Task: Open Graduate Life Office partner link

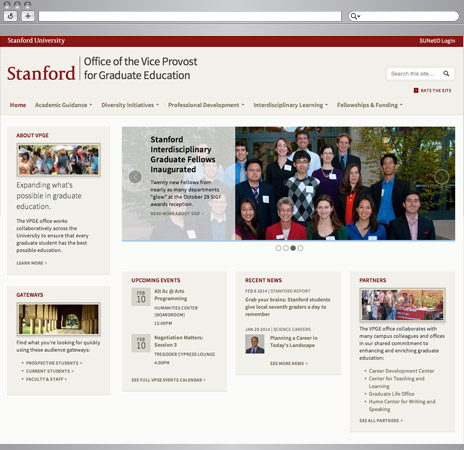Action: point(391,394)
